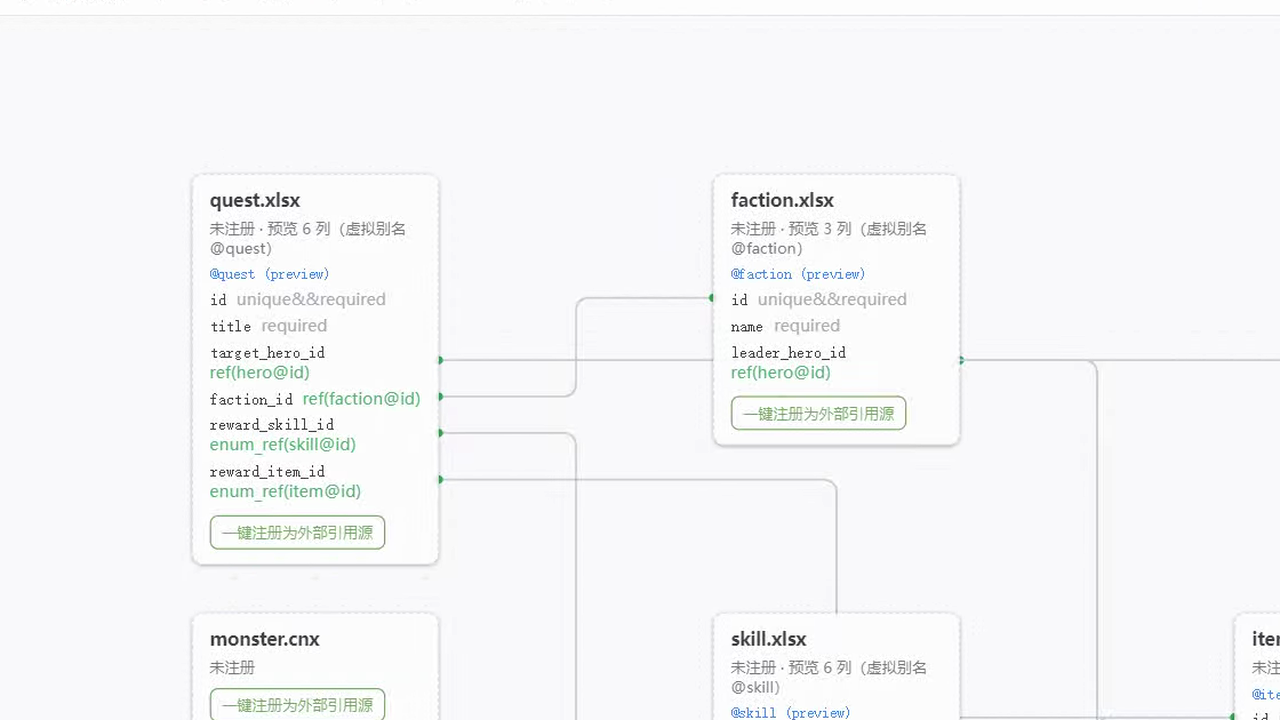Click the green connector dot beside quest faction_id
1280x720 pixels.
[x=440, y=397]
